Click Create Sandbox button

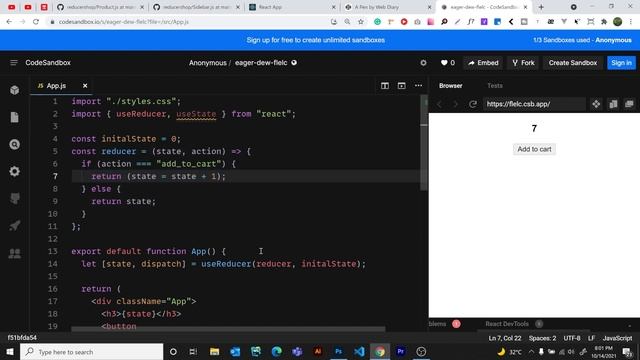click(x=573, y=63)
